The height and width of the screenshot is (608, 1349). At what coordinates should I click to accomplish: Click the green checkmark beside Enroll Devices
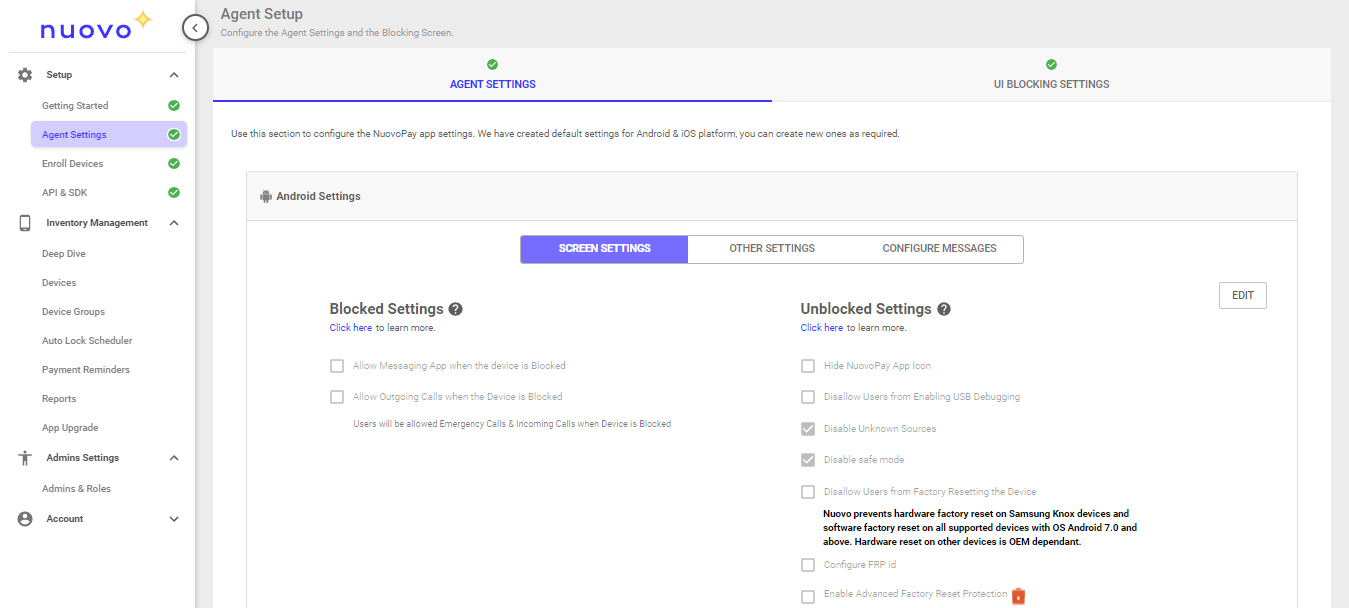tap(174, 163)
